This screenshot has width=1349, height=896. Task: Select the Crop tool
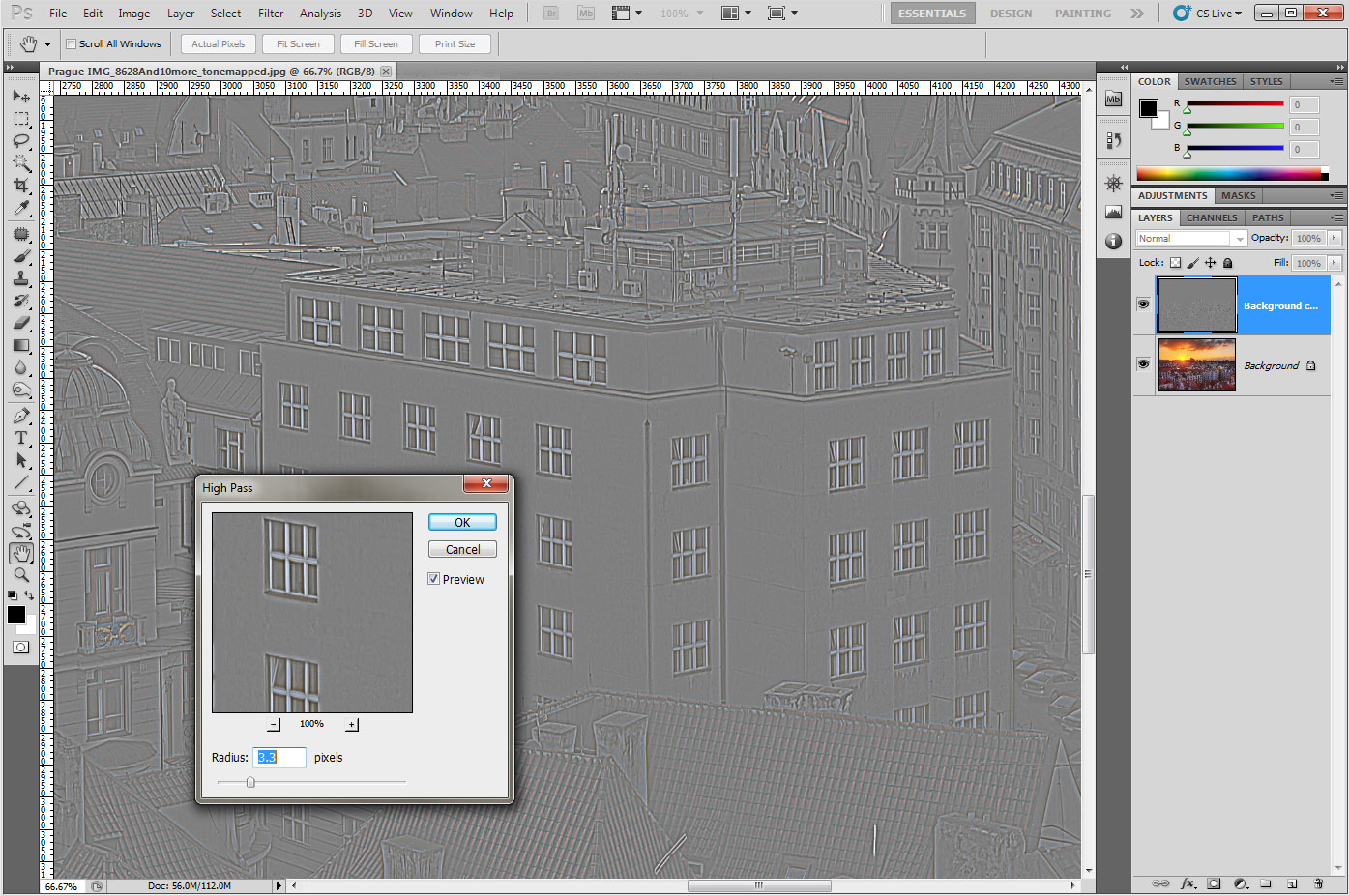tap(20, 186)
